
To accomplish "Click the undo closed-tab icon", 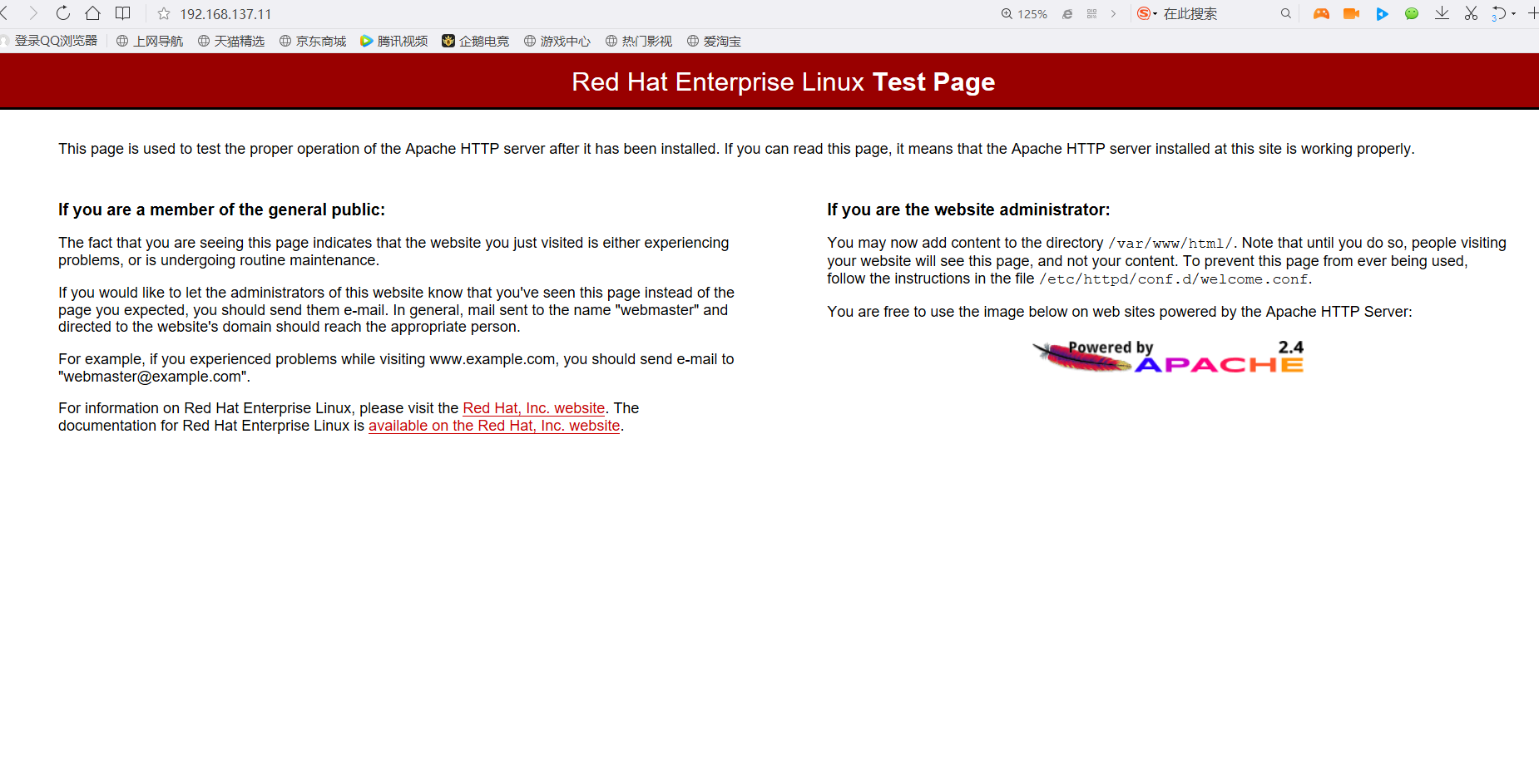I will coord(1498,13).
